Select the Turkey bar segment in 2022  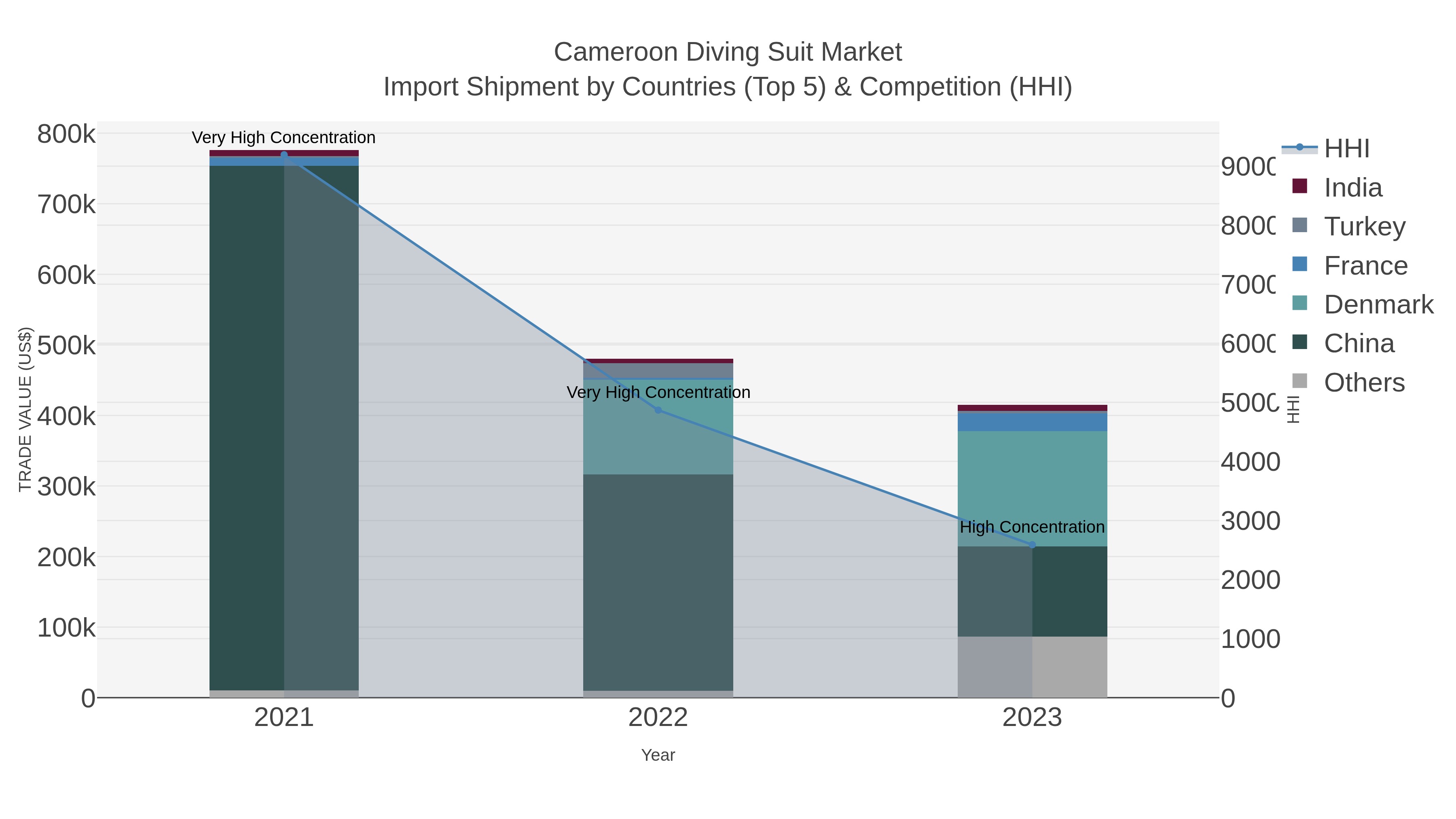click(658, 370)
